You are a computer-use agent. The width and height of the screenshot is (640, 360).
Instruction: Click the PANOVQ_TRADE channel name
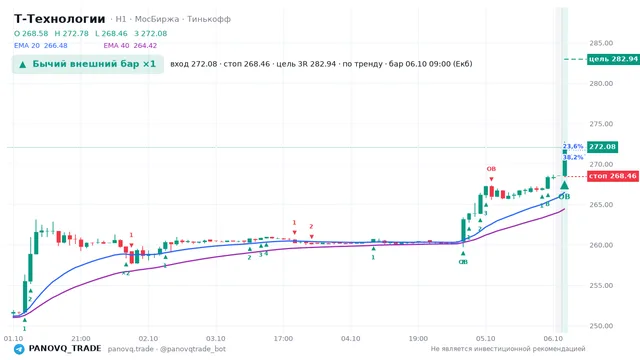[65, 349]
